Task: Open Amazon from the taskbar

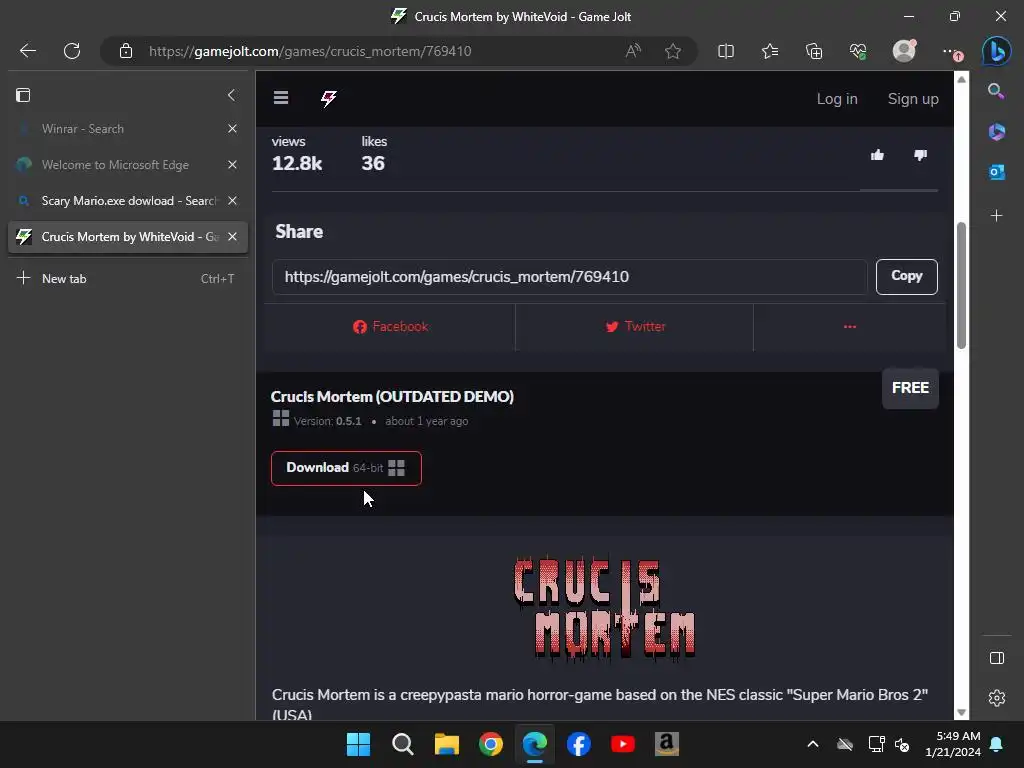Action: coord(667,744)
